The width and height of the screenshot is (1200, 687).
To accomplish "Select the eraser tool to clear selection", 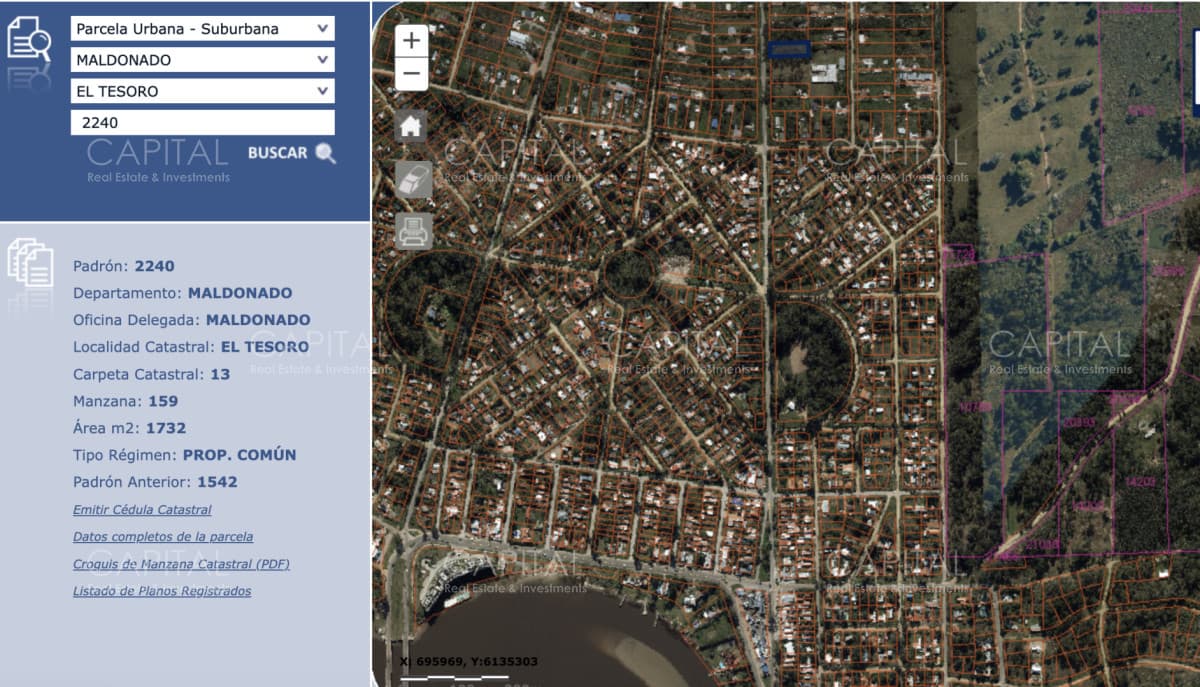I will (x=413, y=180).
